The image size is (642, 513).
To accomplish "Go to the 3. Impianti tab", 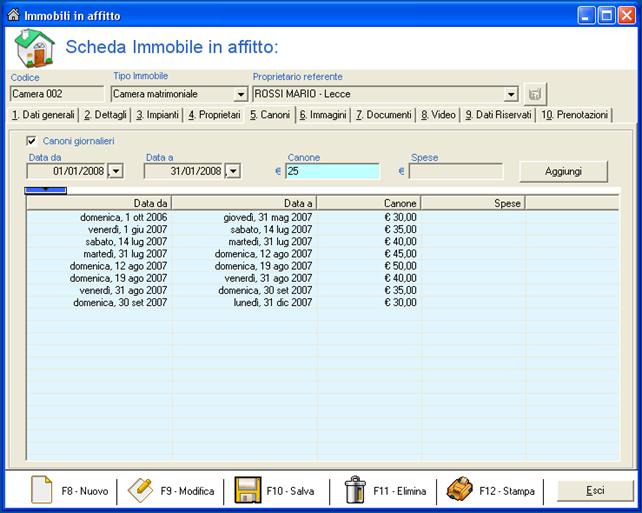I will point(157,115).
